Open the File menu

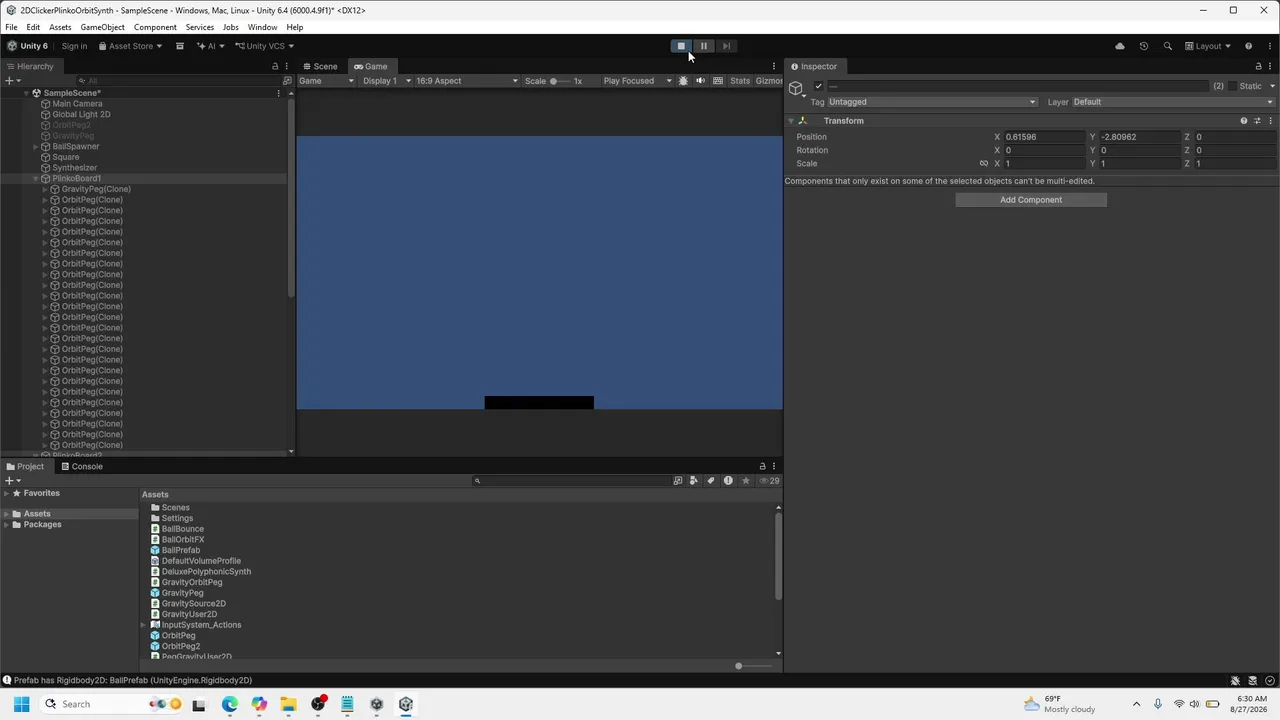[11, 27]
